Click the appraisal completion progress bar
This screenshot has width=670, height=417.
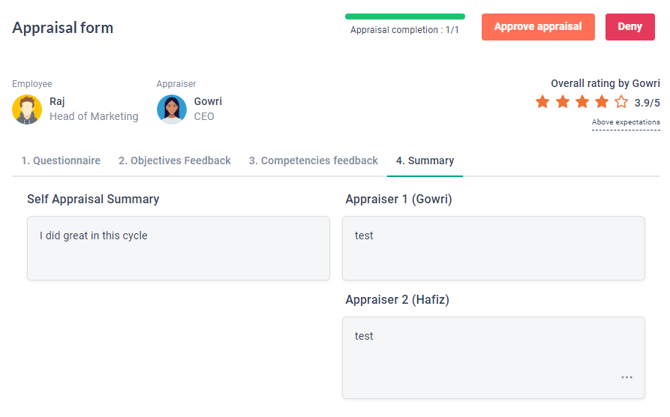tap(405, 17)
